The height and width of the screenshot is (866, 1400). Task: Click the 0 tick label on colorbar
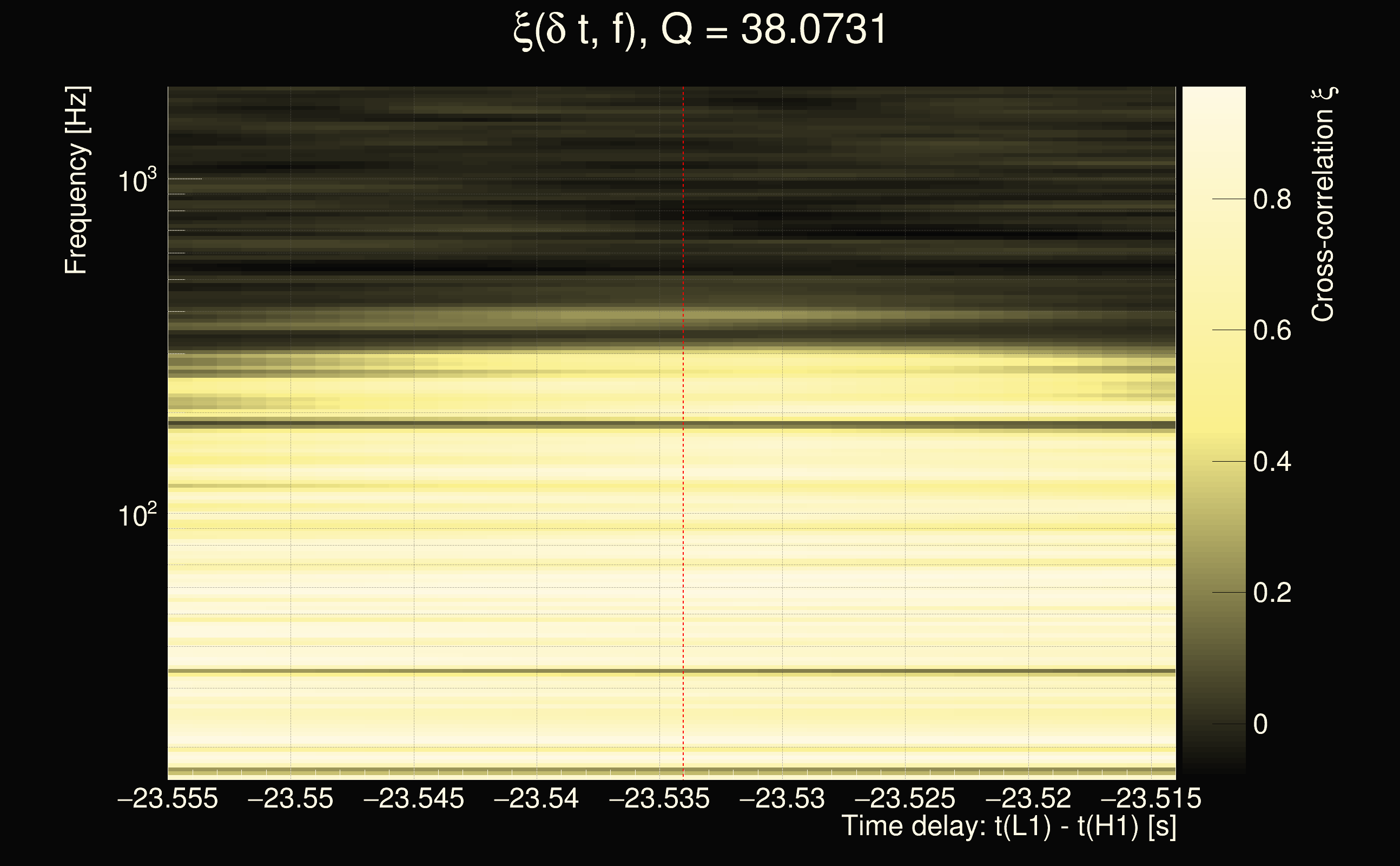point(1260,724)
